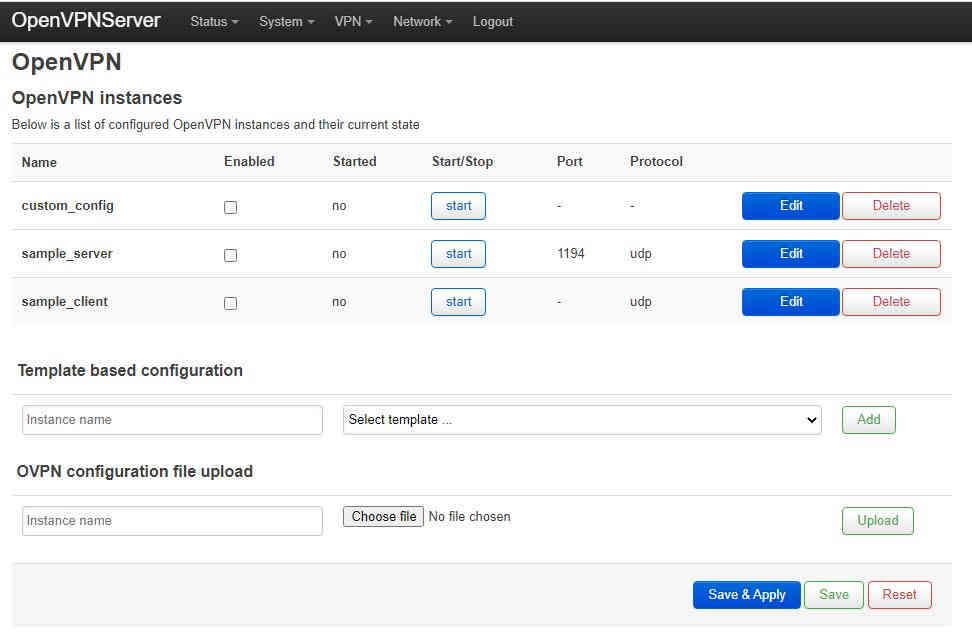The width and height of the screenshot is (972, 634).
Task: Focus the OVPN upload Instance name field
Action: [x=172, y=521]
